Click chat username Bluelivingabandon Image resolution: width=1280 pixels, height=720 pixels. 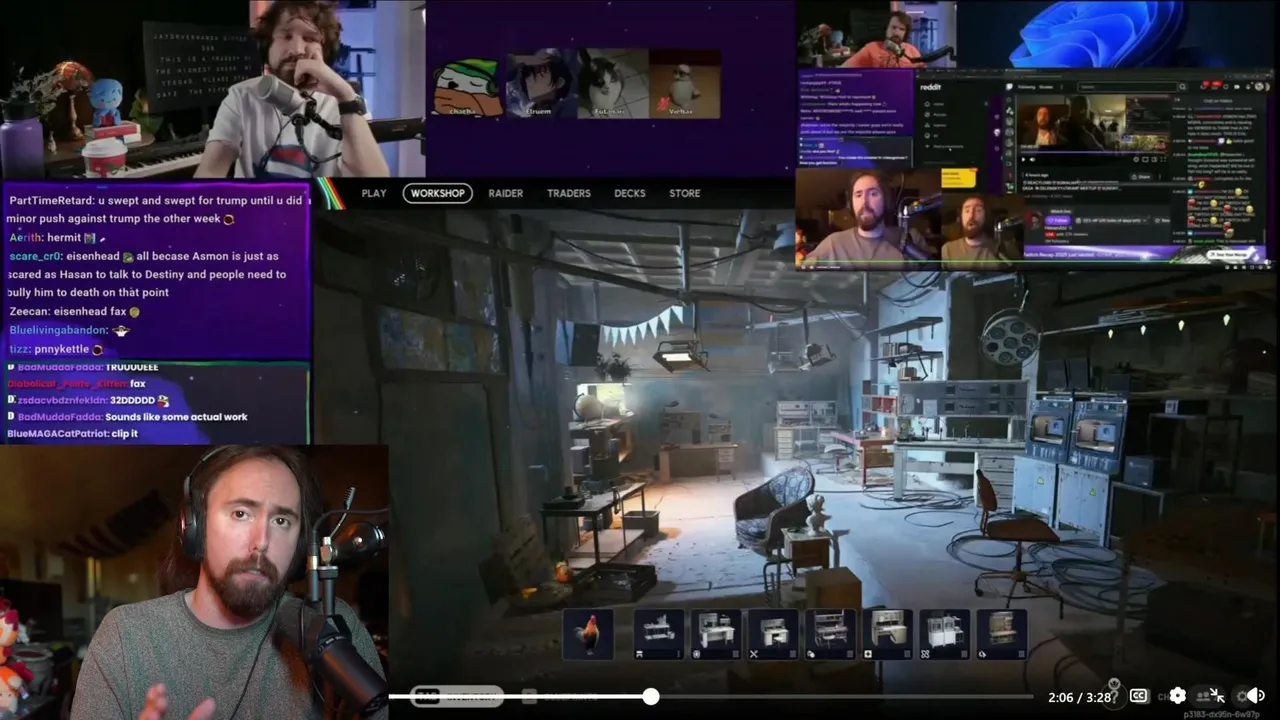click(59, 330)
